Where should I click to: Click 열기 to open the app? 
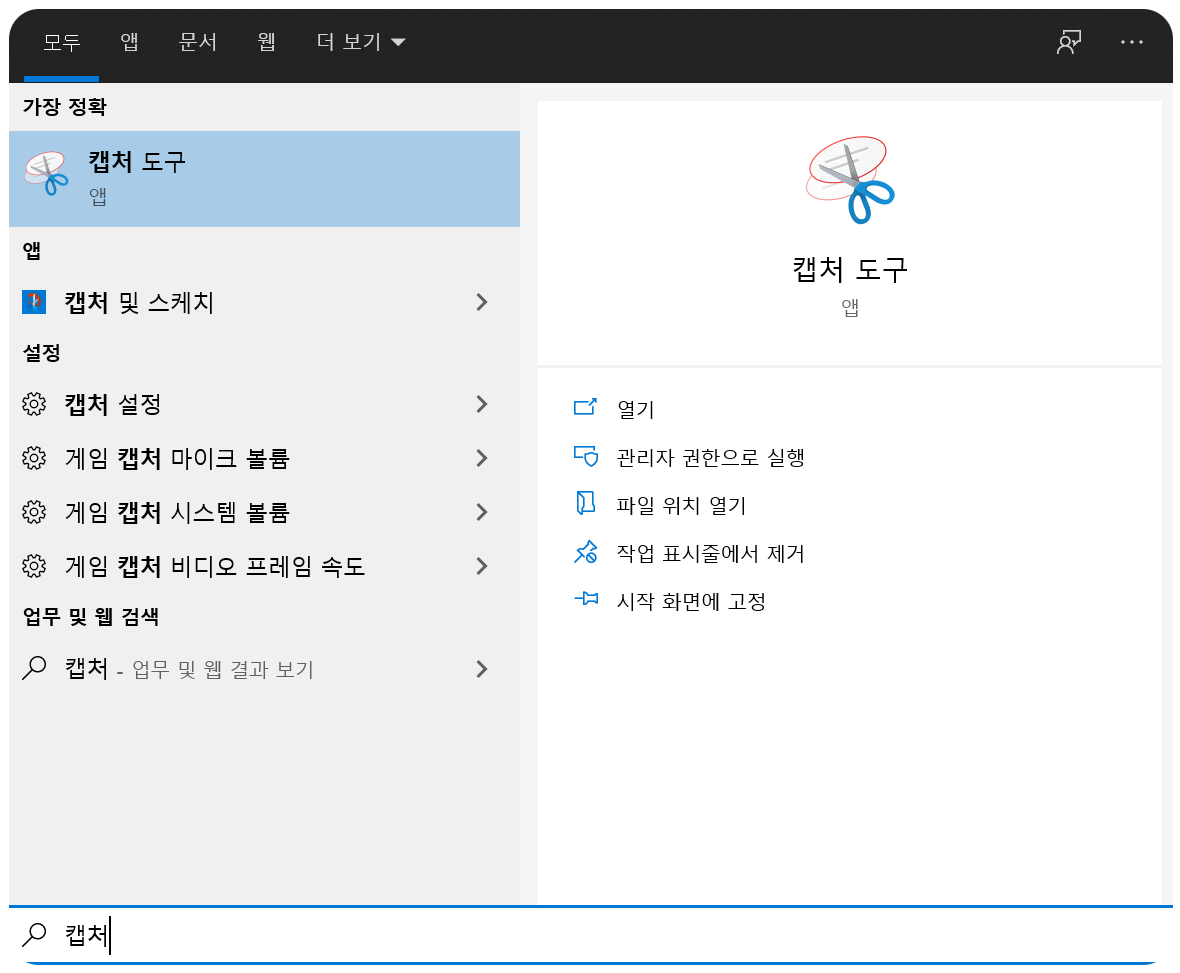(x=636, y=409)
